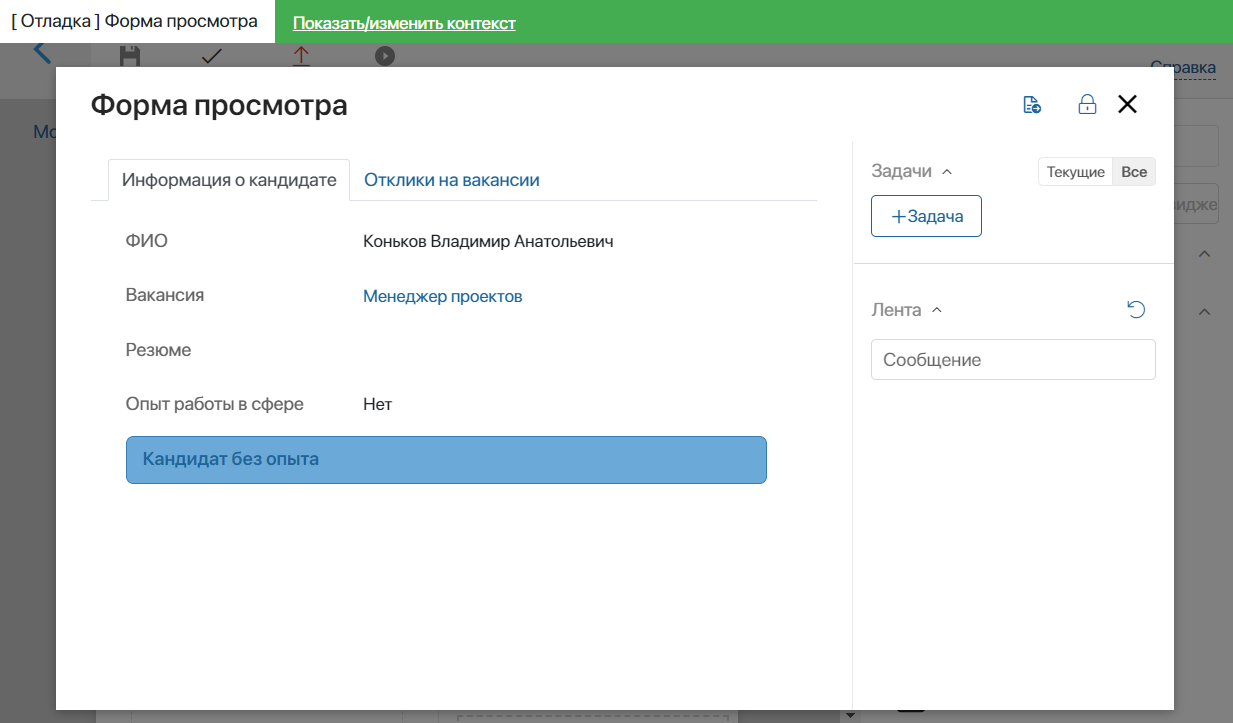This screenshot has width=1233, height=723.
Task: Click the name Коньков Владимир Анатольевич
Action: click(488, 241)
